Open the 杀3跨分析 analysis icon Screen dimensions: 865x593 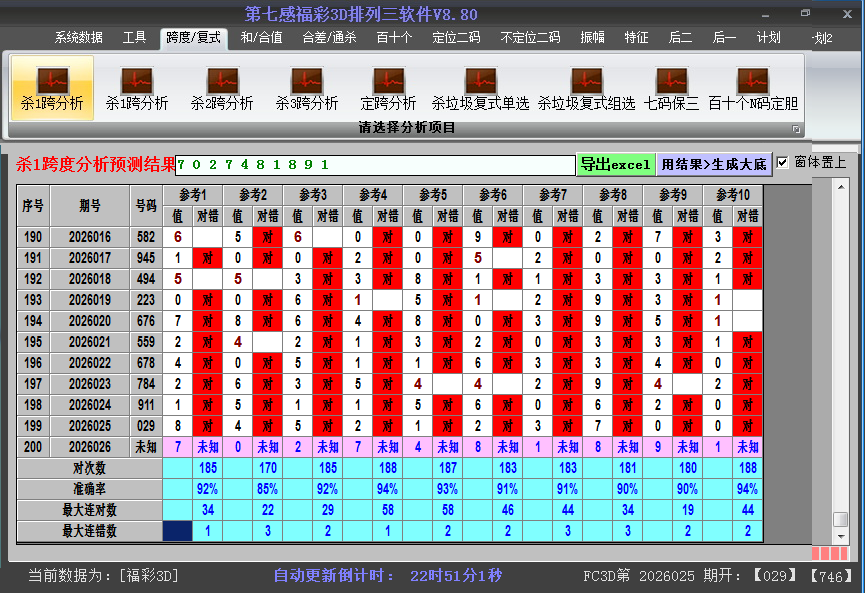tap(307, 87)
